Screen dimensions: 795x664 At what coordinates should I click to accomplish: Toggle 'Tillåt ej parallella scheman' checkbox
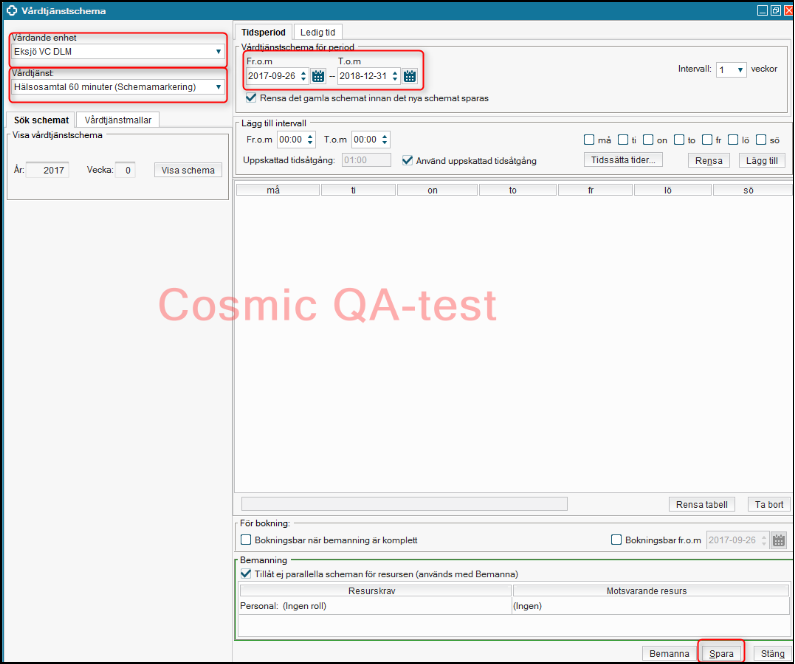tap(247, 574)
